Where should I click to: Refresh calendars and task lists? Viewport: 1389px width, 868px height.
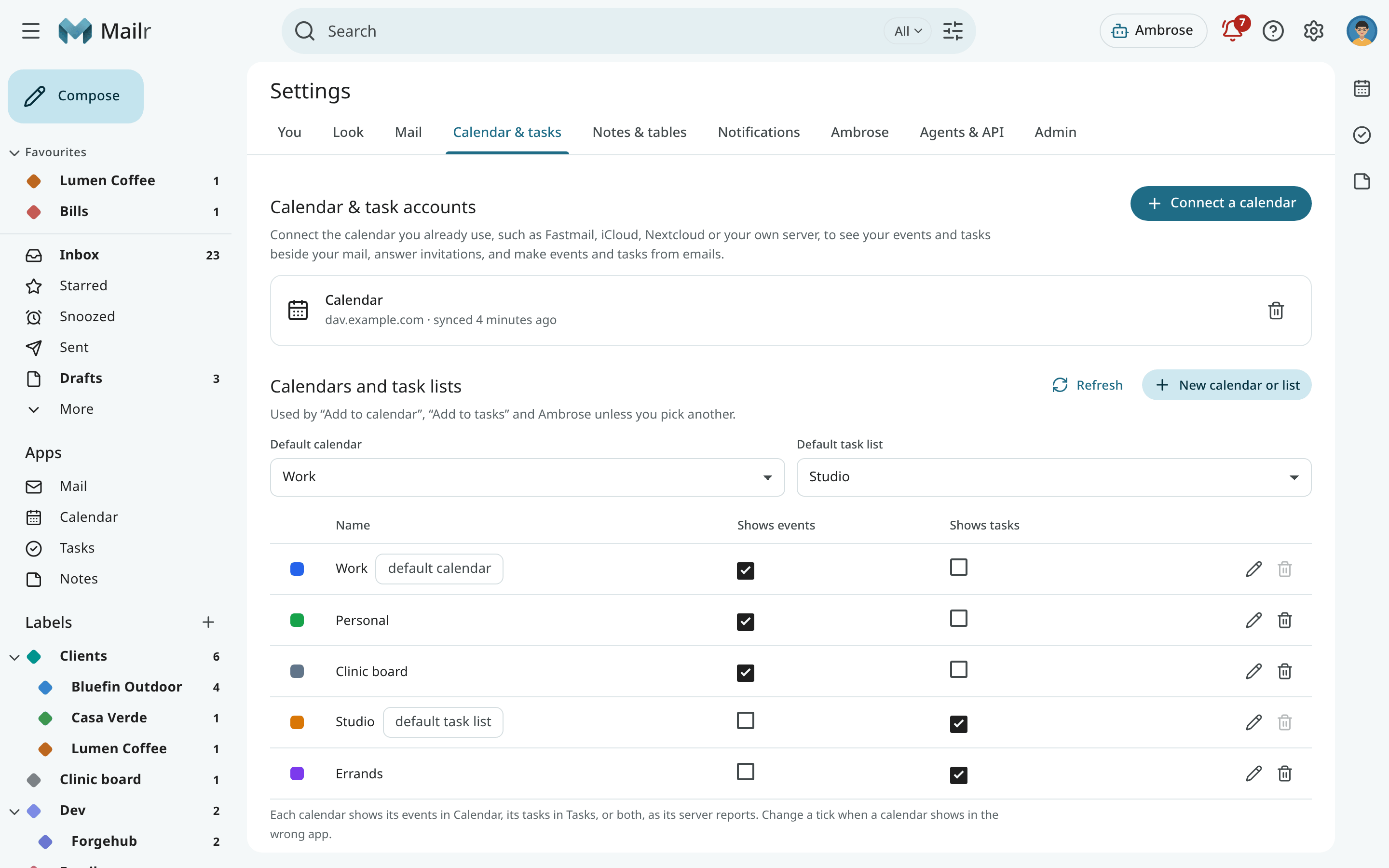1087,385
